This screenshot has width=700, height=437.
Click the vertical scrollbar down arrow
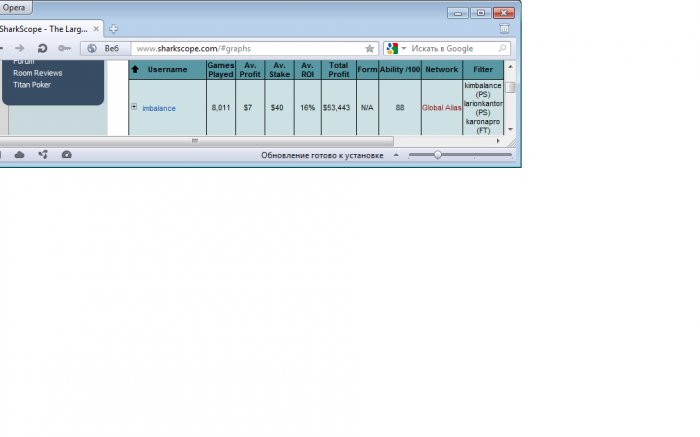[510, 129]
